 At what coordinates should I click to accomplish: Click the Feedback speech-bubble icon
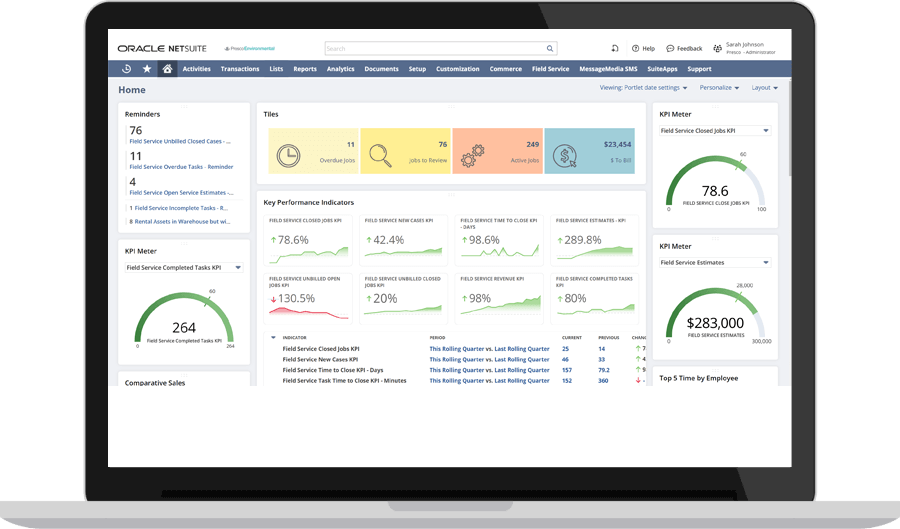[x=670, y=49]
